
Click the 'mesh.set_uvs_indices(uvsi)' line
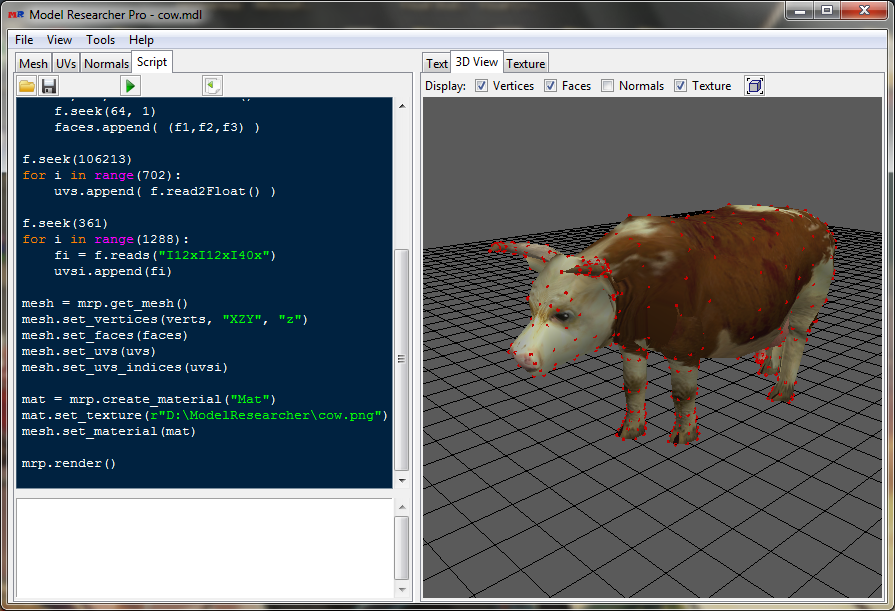pyautogui.click(x=124, y=367)
